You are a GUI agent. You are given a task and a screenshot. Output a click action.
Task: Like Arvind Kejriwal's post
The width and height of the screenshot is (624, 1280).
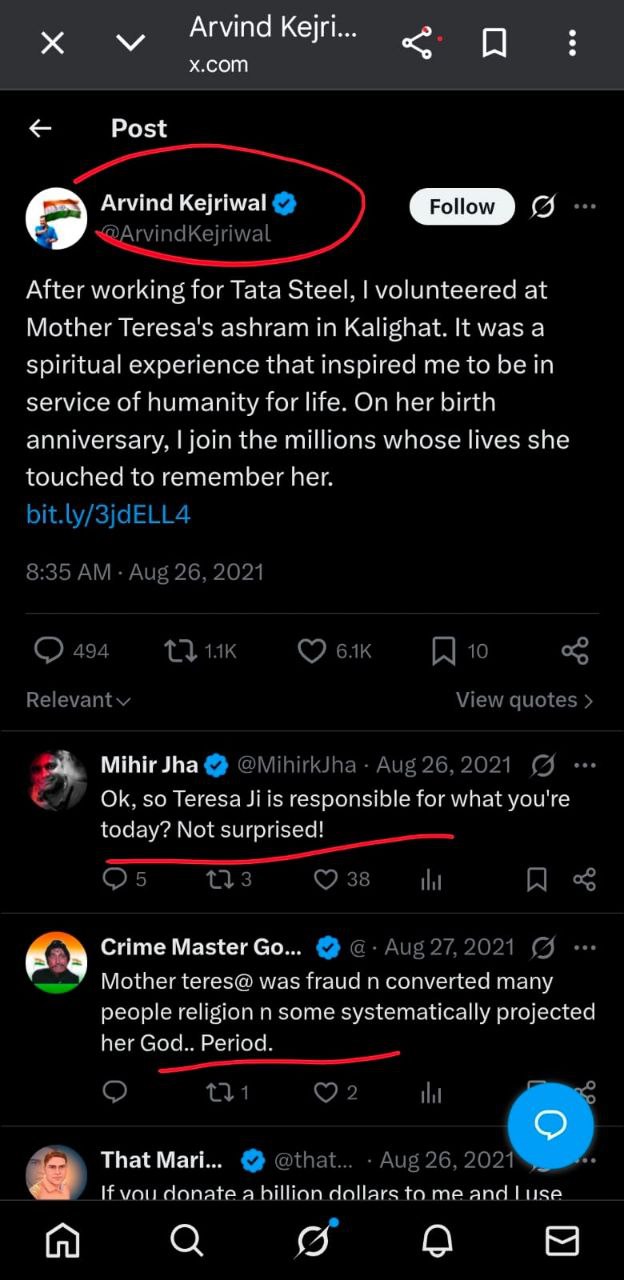[312, 651]
